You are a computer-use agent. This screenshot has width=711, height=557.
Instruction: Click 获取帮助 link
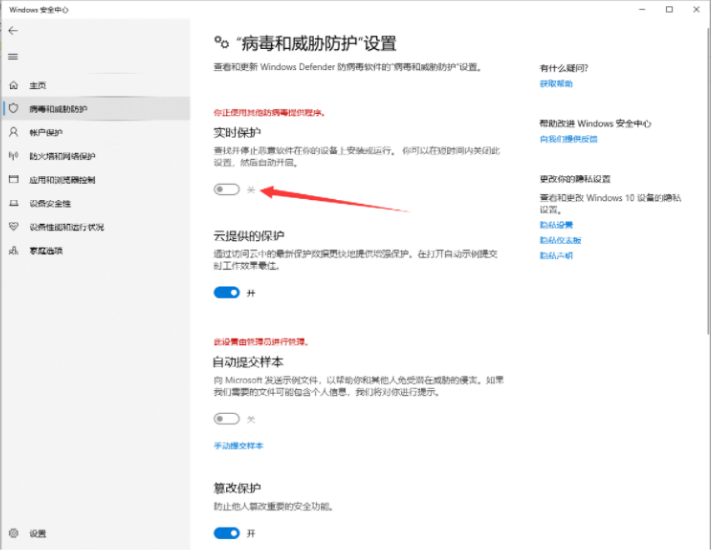tap(556, 83)
